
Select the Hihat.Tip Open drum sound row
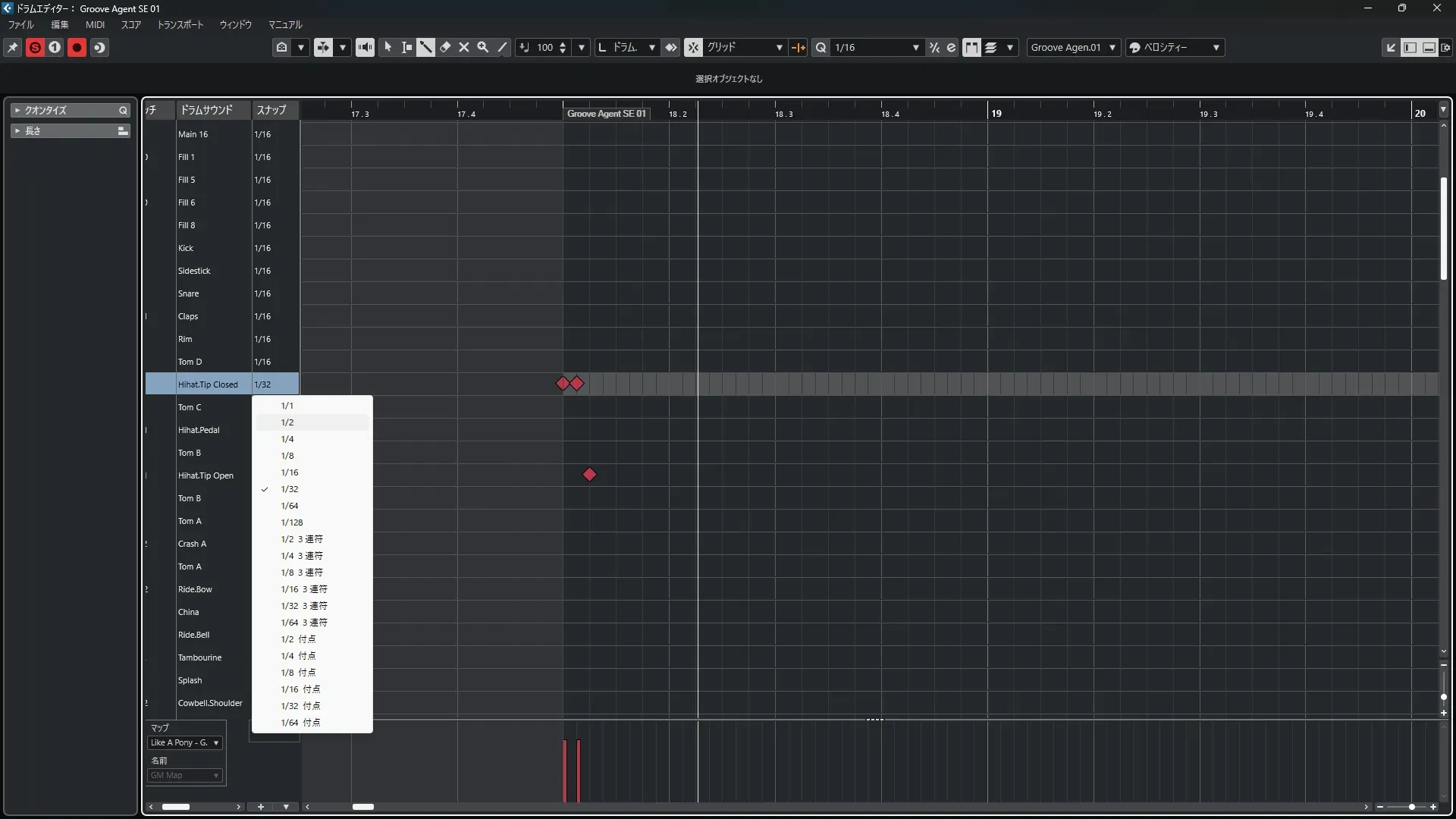pos(206,475)
